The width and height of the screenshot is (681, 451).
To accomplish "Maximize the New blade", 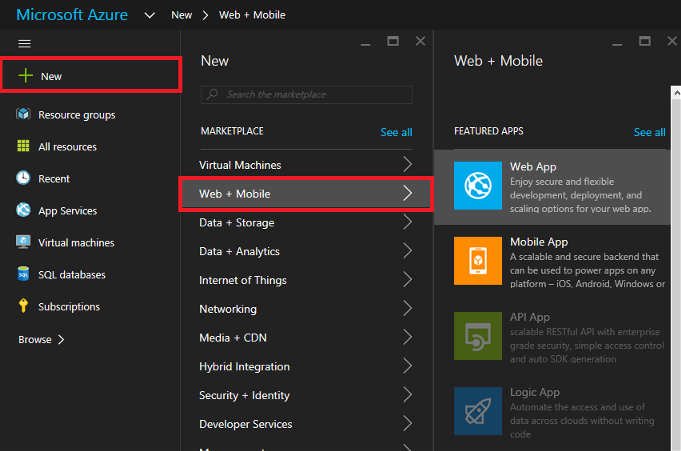I will click(393, 41).
